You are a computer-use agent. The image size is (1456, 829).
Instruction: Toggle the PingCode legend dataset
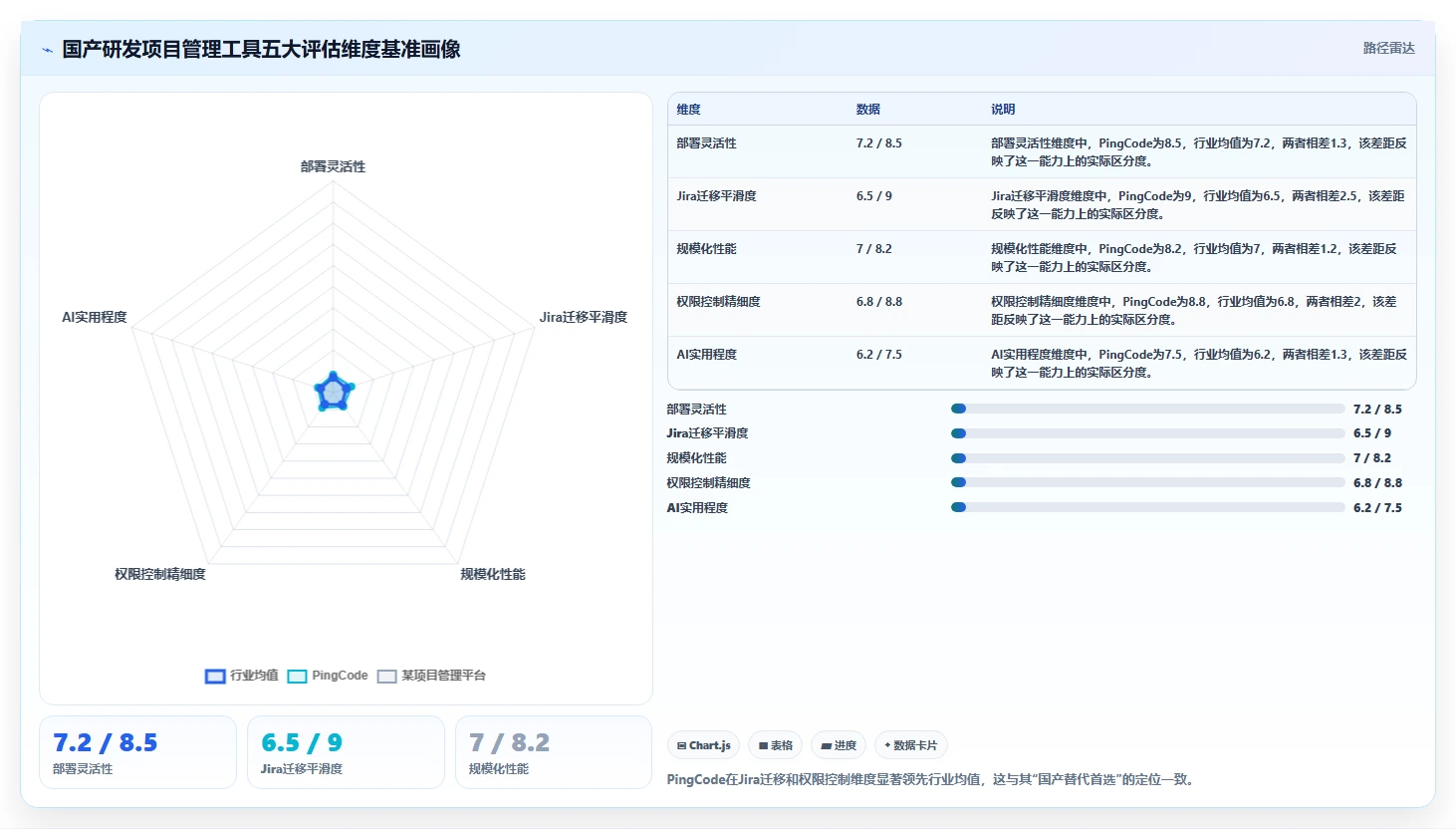tap(328, 676)
